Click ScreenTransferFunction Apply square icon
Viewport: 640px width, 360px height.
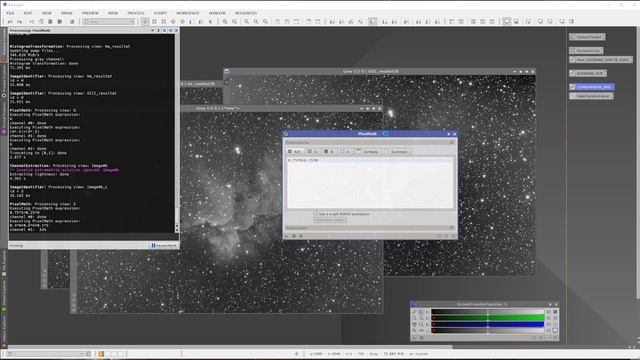coord(422,338)
